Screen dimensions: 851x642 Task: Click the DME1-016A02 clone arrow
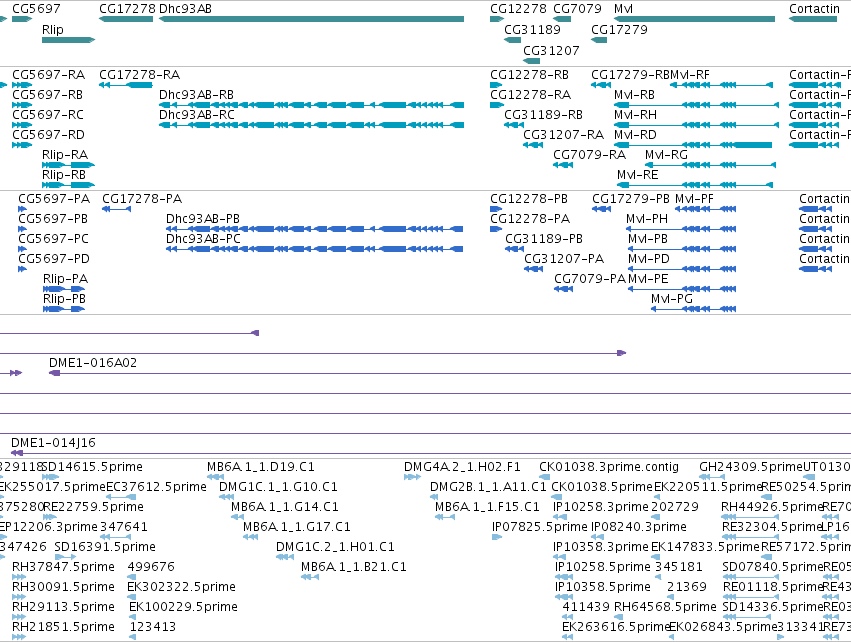pyautogui.click(x=55, y=373)
